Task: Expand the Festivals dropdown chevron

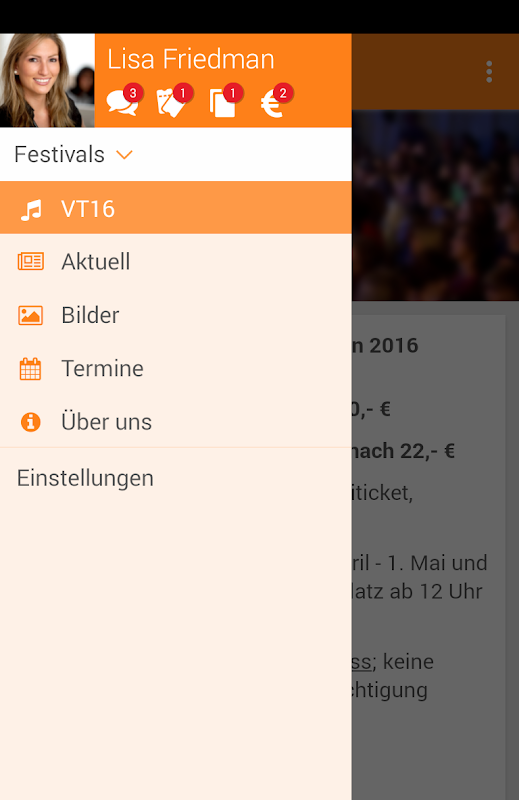Action: [x=125, y=155]
